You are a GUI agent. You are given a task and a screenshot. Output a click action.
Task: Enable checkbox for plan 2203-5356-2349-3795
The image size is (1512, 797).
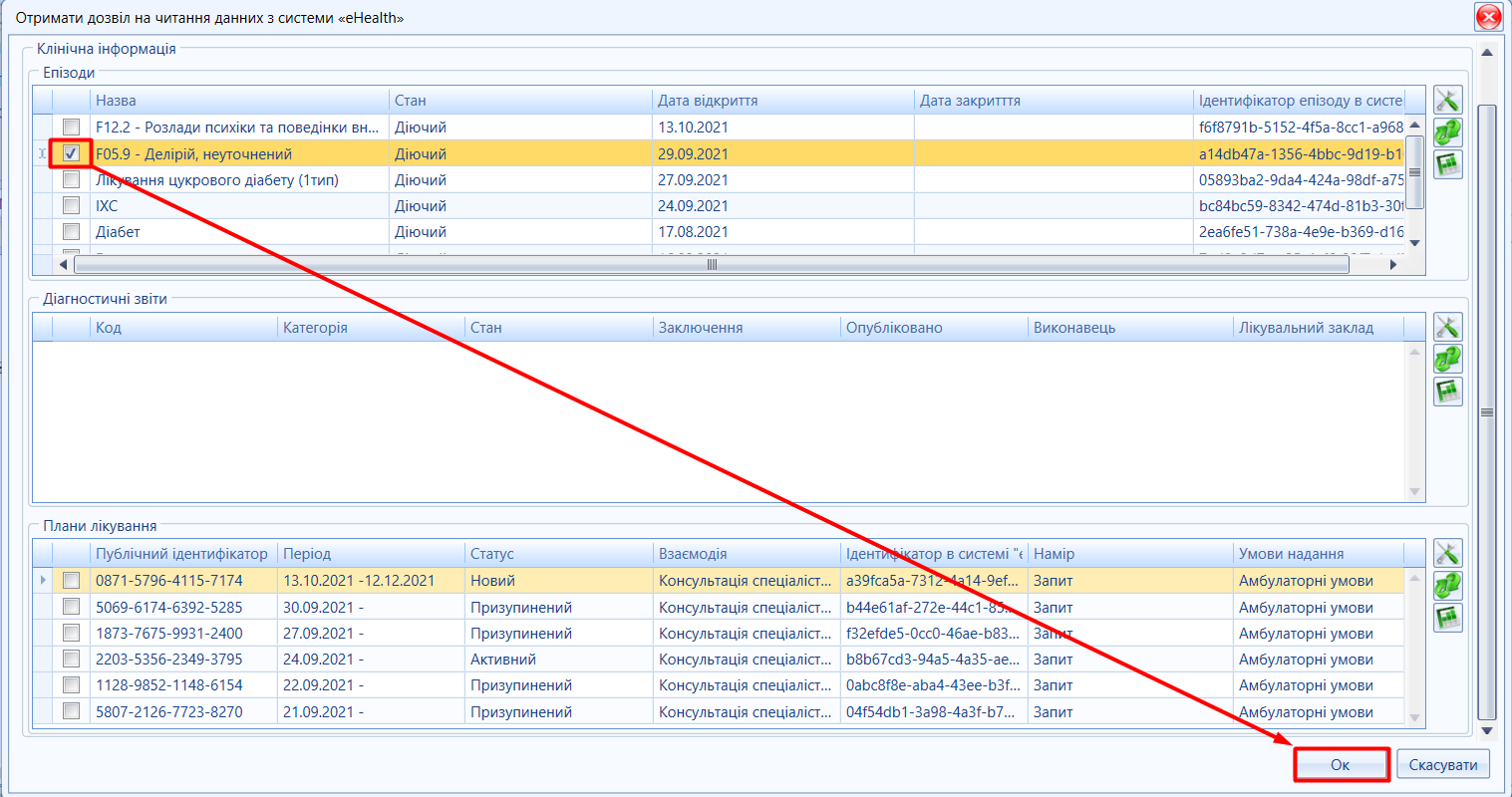click(71, 659)
